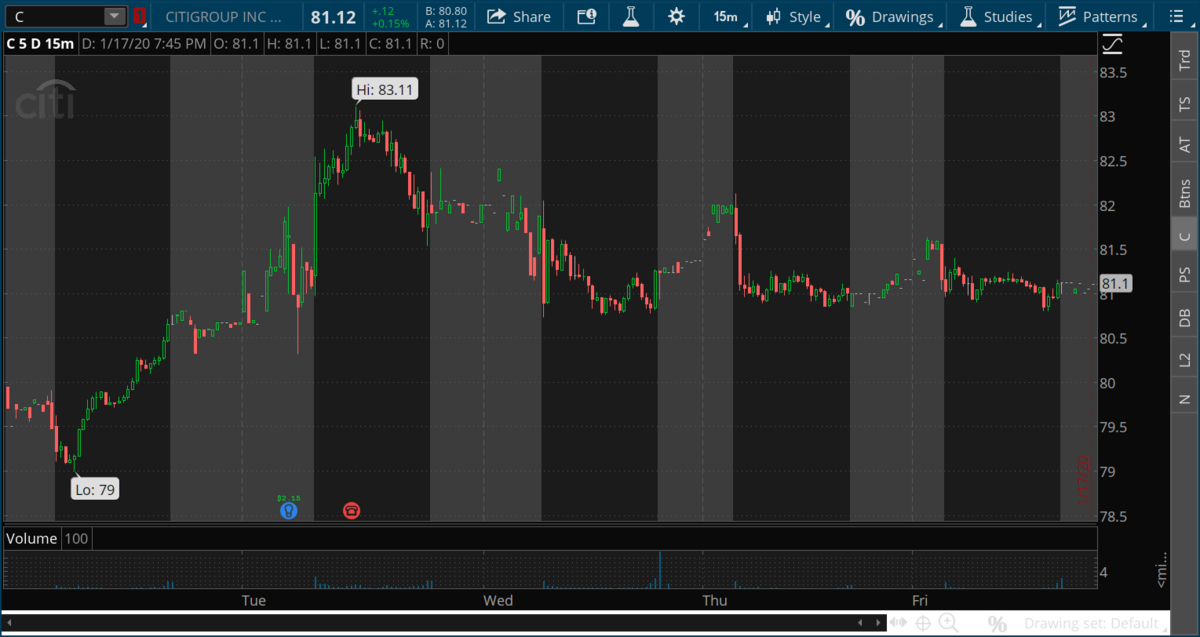Open the N sidebar tab
The height and width of the screenshot is (637, 1200).
[1184, 399]
